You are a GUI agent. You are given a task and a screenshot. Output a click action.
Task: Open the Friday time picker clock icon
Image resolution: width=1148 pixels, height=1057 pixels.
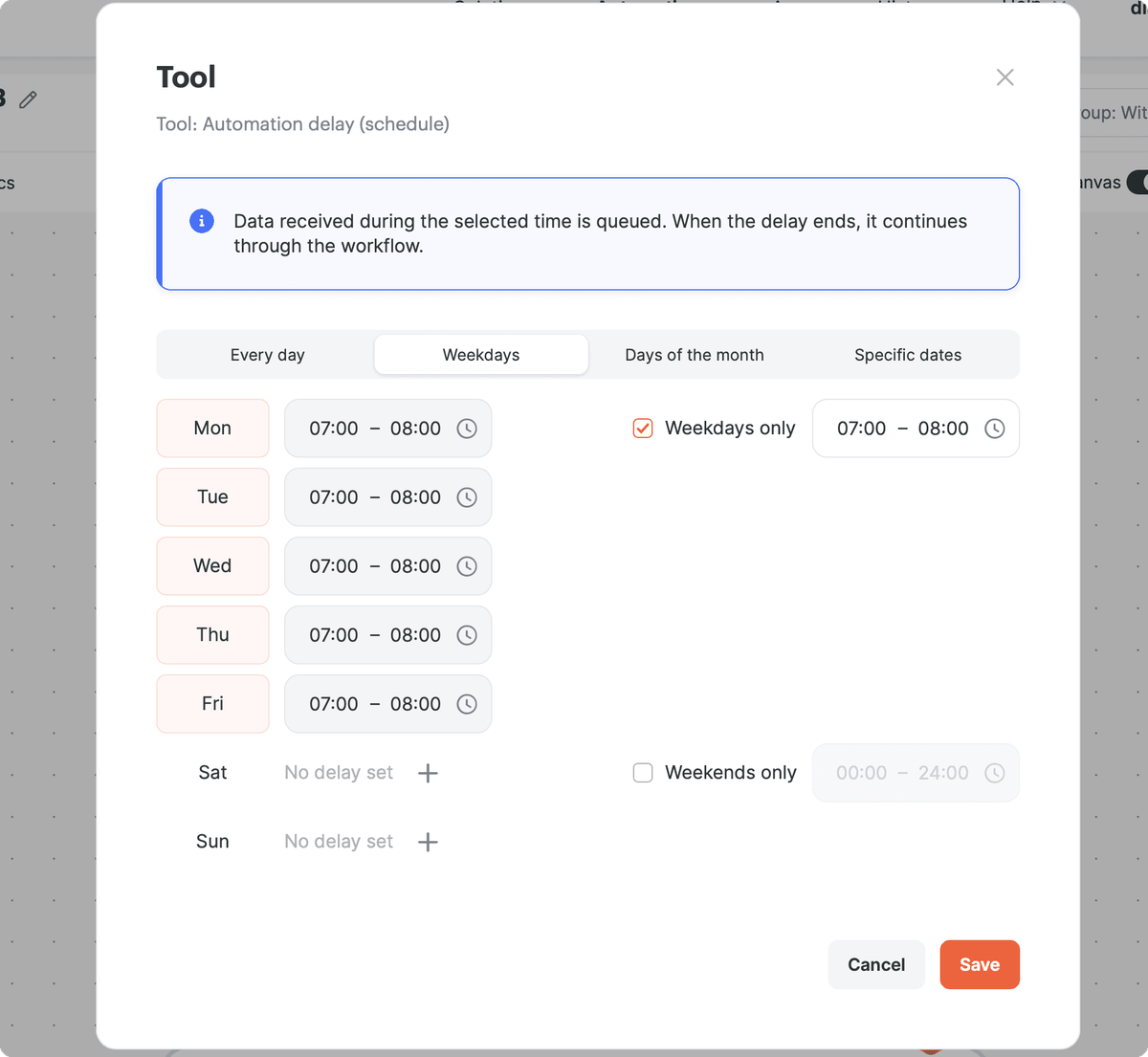click(x=467, y=704)
